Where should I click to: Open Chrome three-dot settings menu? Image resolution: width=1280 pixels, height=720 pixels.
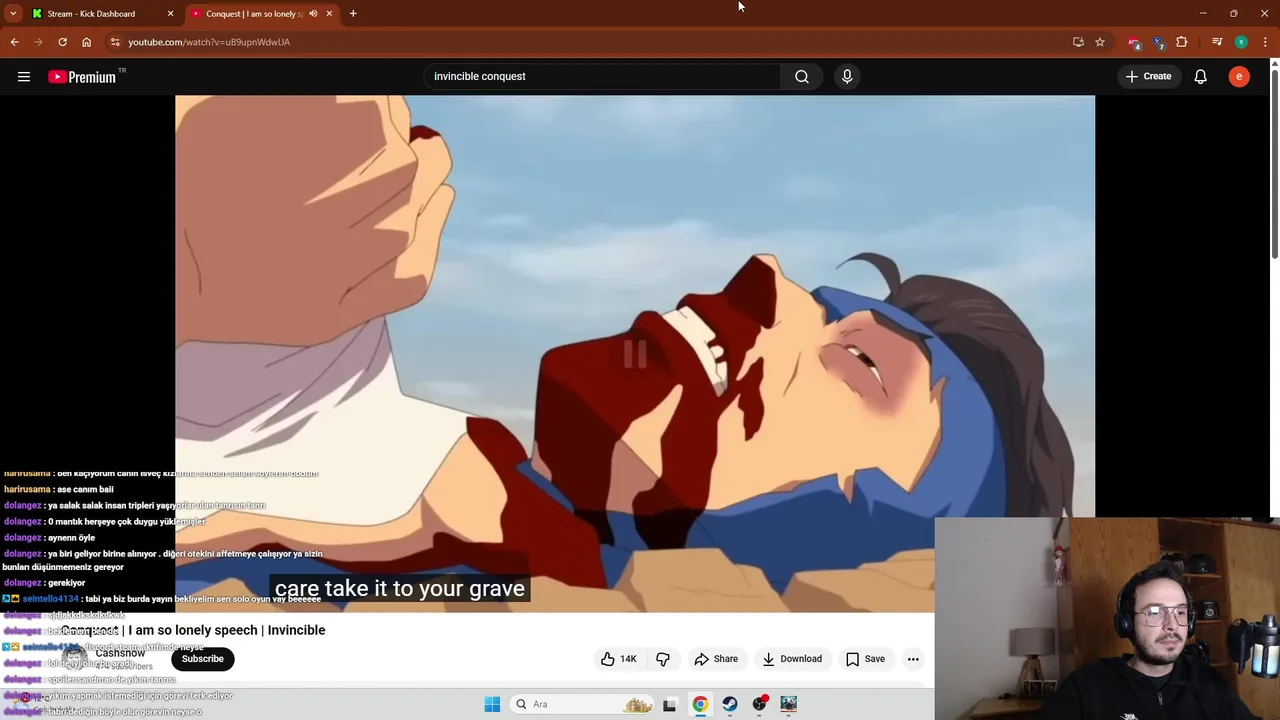(1265, 42)
